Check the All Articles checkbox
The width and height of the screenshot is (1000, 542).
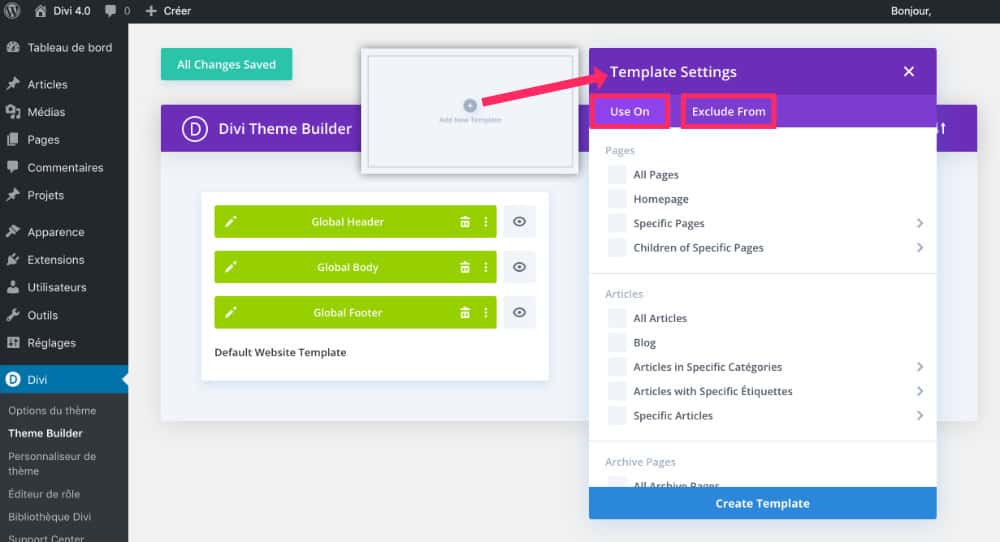617,318
